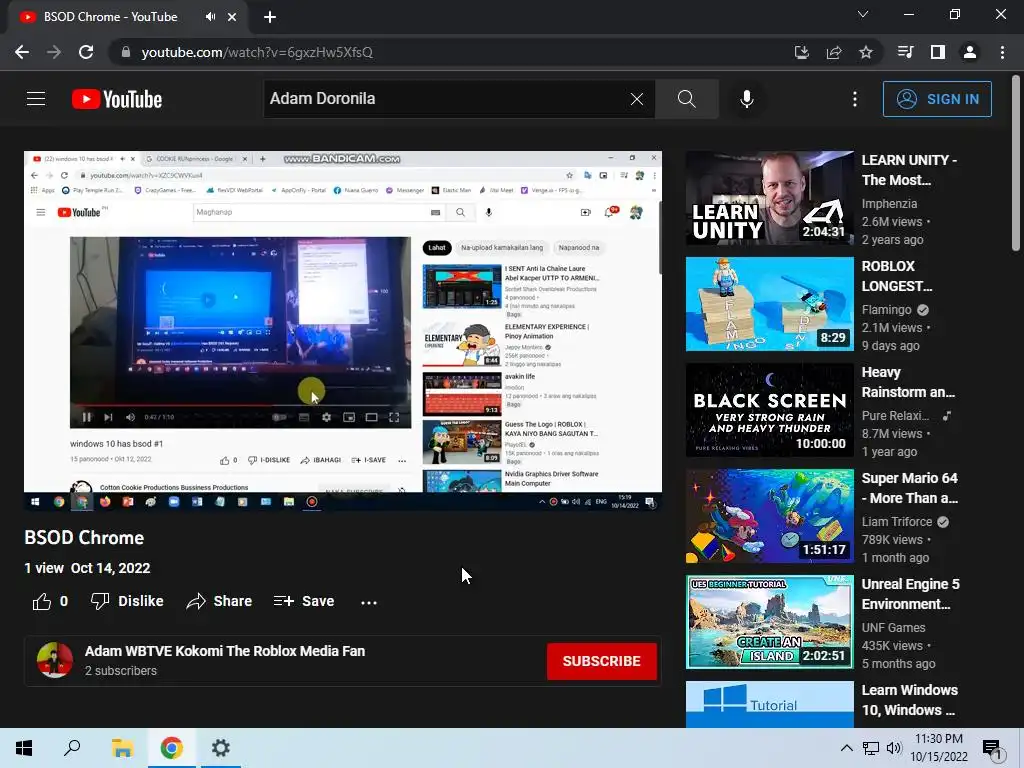Click the SIGN IN button
This screenshot has height=768, width=1024.
pyautogui.click(x=937, y=99)
